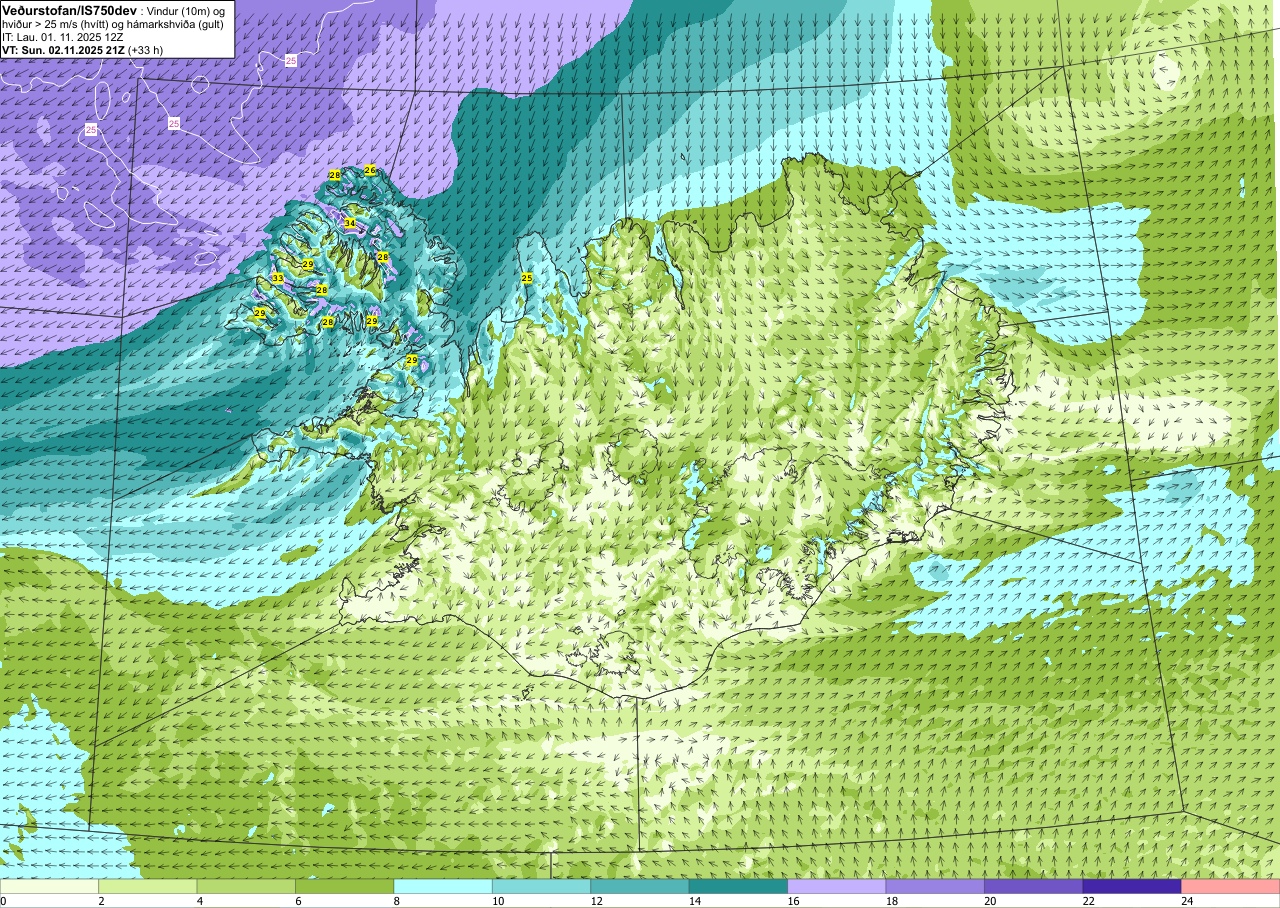Click the 14–16 m/s dark teal legend swatch
The image size is (1280, 908).
coord(738,886)
